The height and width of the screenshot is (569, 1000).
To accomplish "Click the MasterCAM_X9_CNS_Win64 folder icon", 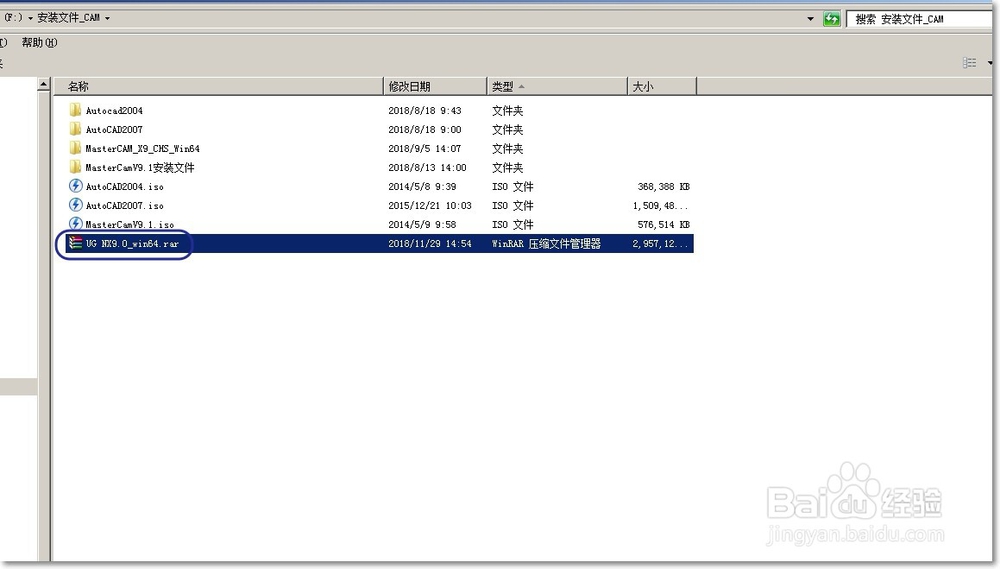I will click(x=75, y=148).
